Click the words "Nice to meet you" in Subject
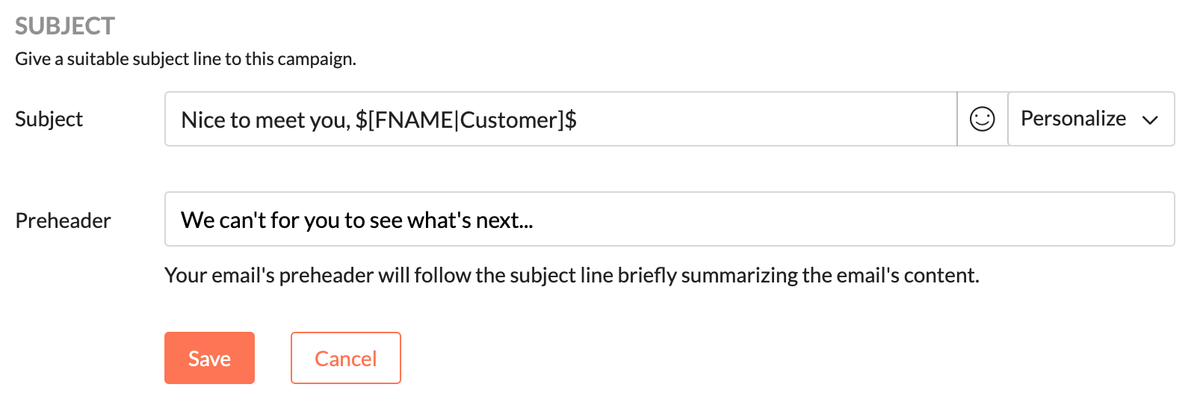The height and width of the screenshot is (411, 1200). pyautogui.click(x=264, y=120)
